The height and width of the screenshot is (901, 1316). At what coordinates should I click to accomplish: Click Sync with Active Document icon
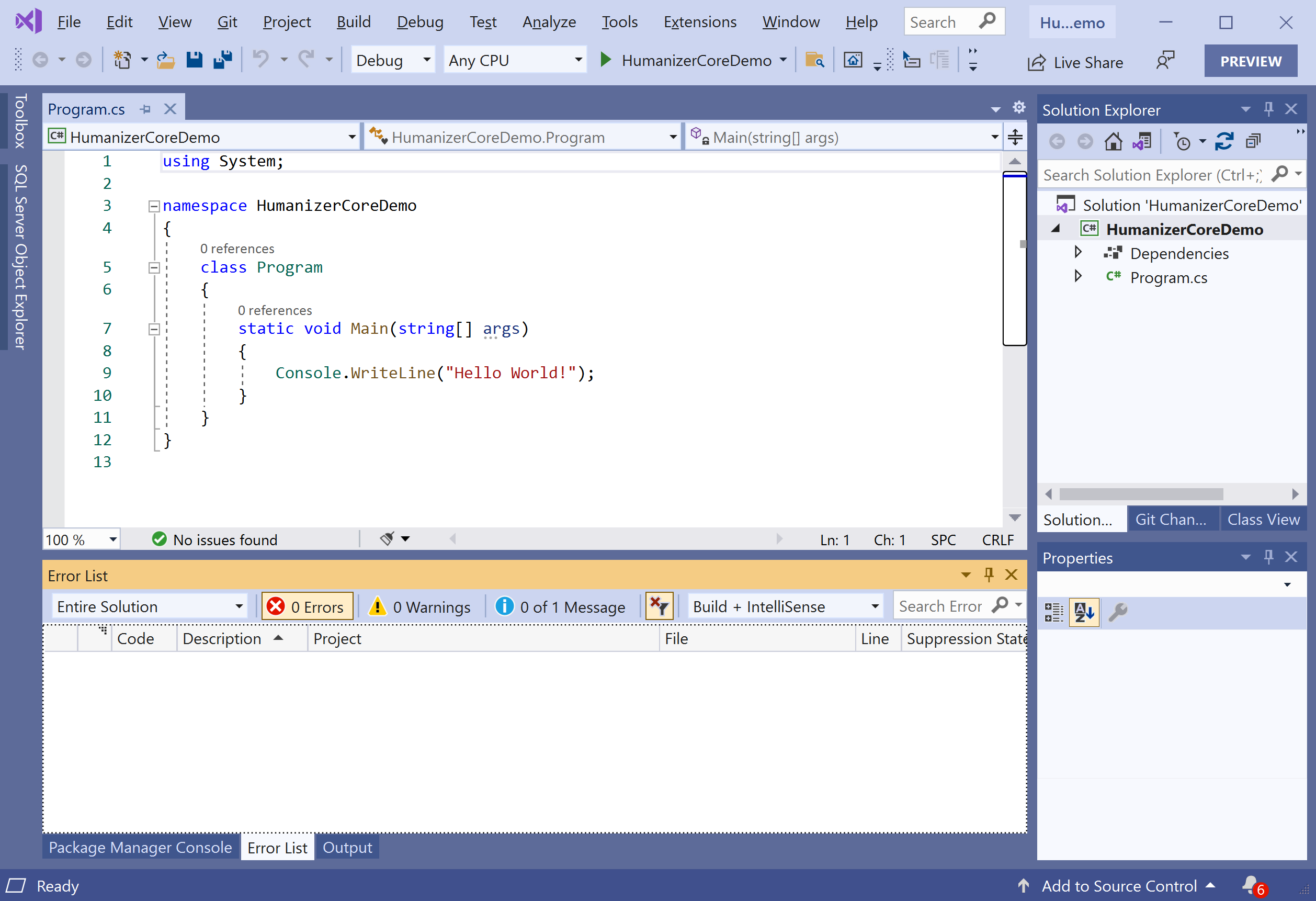1224,142
